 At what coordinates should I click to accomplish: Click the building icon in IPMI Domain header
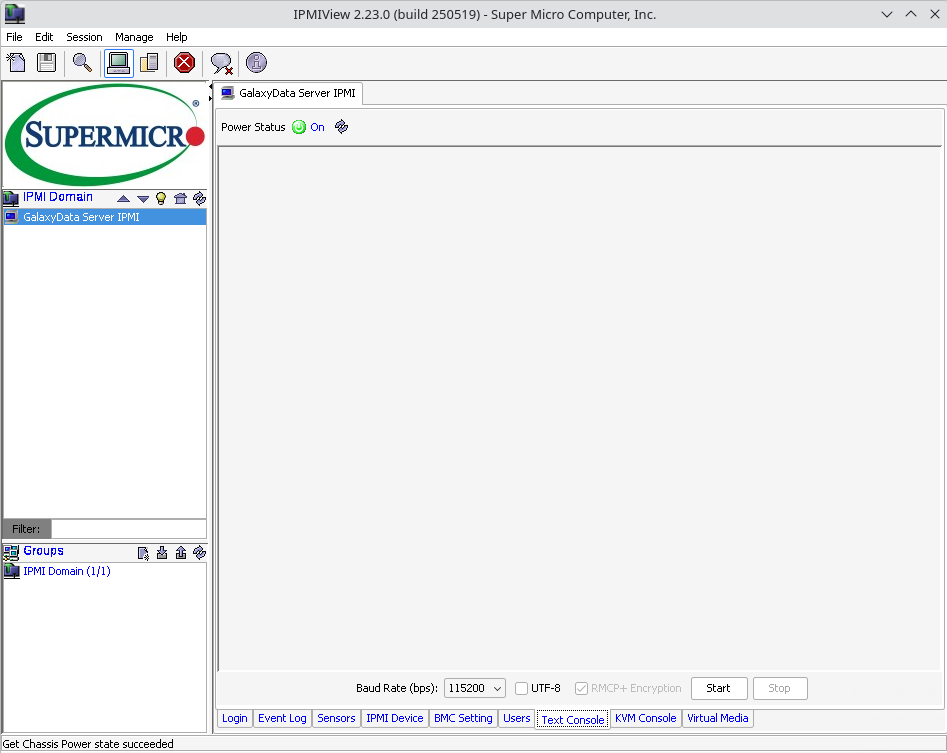pyautogui.click(x=180, y=198)
